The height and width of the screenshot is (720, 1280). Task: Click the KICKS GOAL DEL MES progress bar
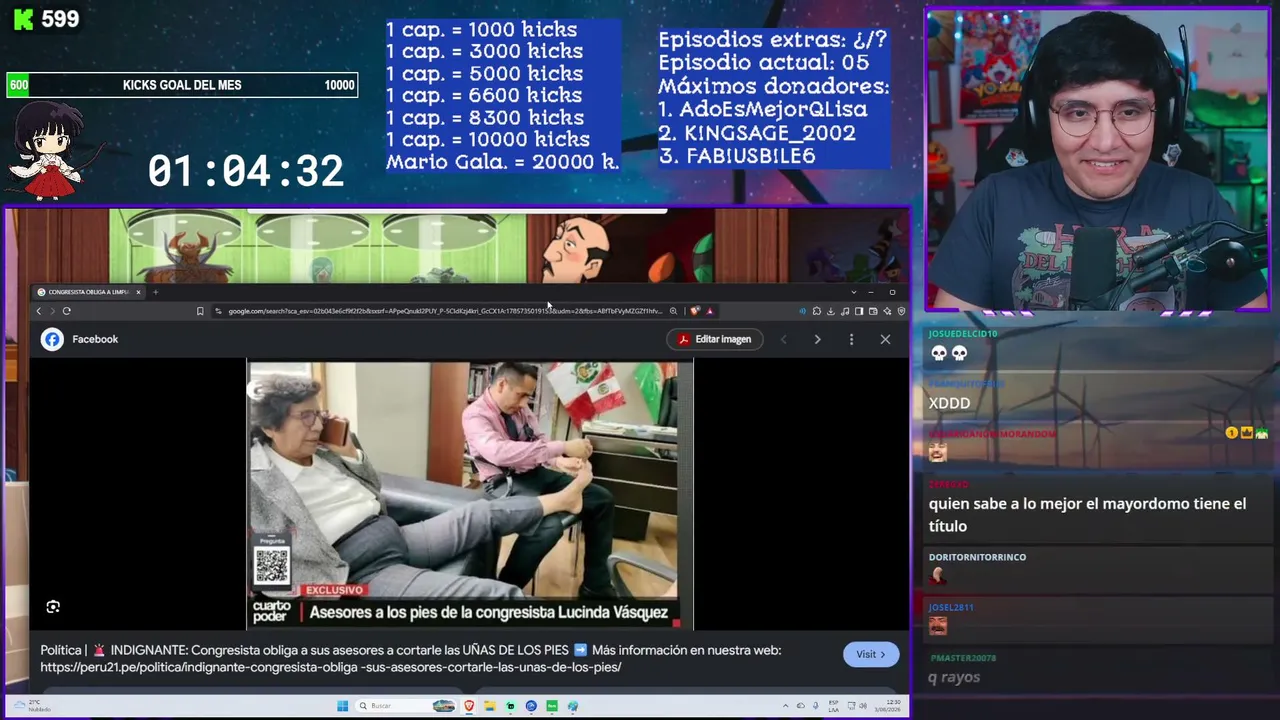(x=182, y=85)
